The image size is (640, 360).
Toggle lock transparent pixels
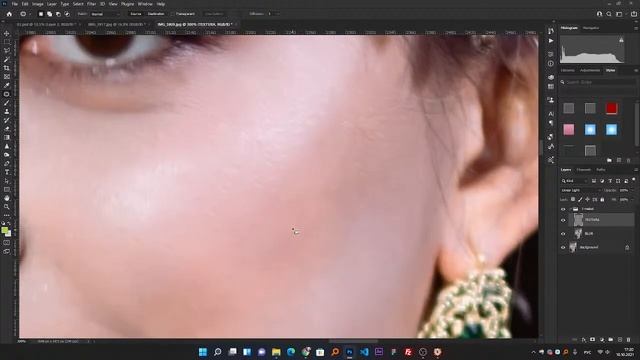click(x=573, y=200)
